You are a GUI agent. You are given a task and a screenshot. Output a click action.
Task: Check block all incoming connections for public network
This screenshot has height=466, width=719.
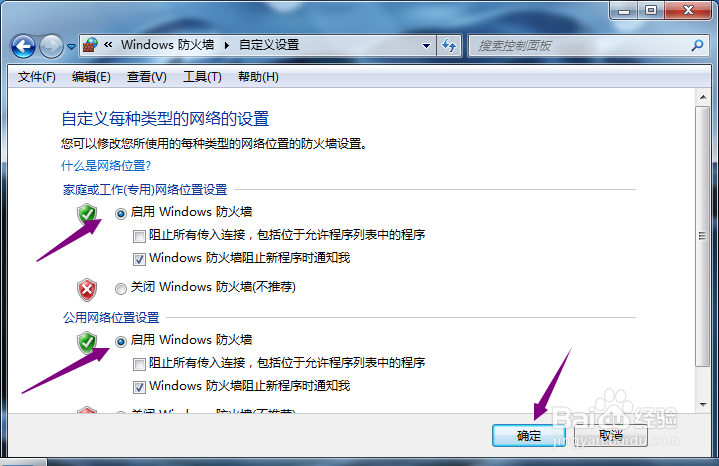click(139, 364)
